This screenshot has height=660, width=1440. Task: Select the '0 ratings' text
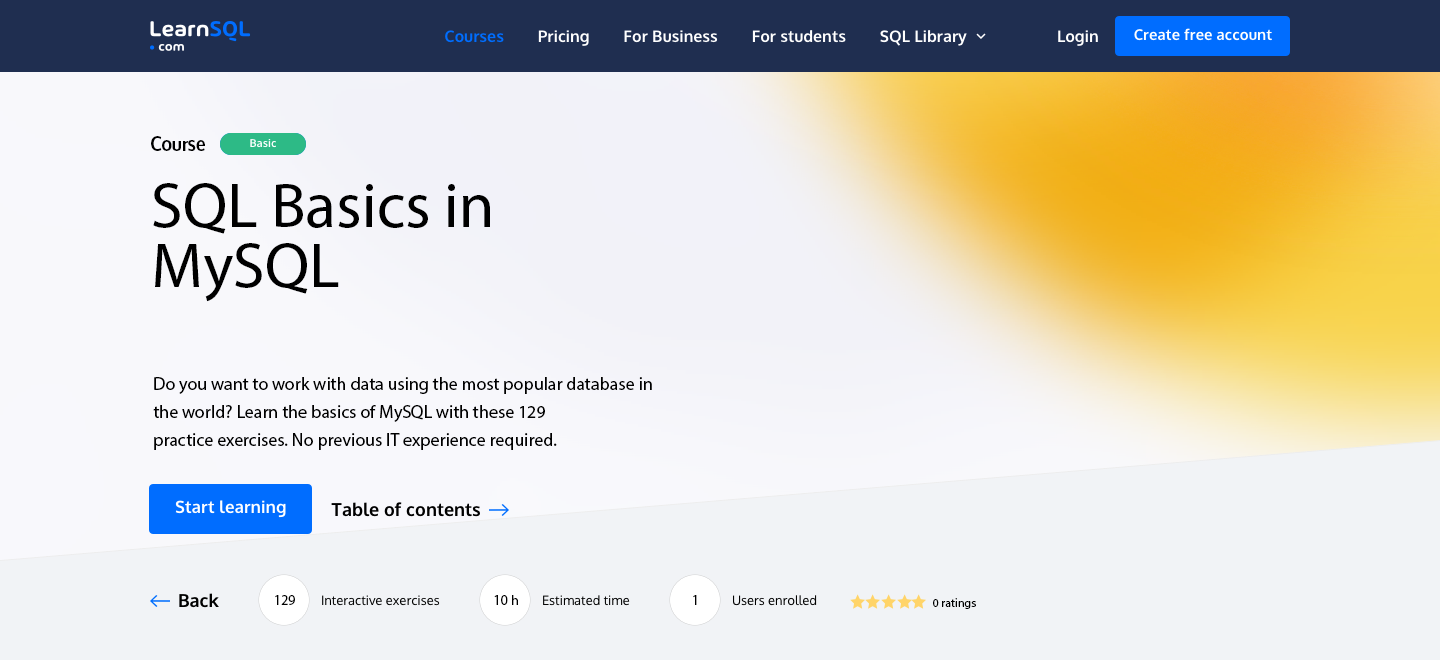click(954, 603)
